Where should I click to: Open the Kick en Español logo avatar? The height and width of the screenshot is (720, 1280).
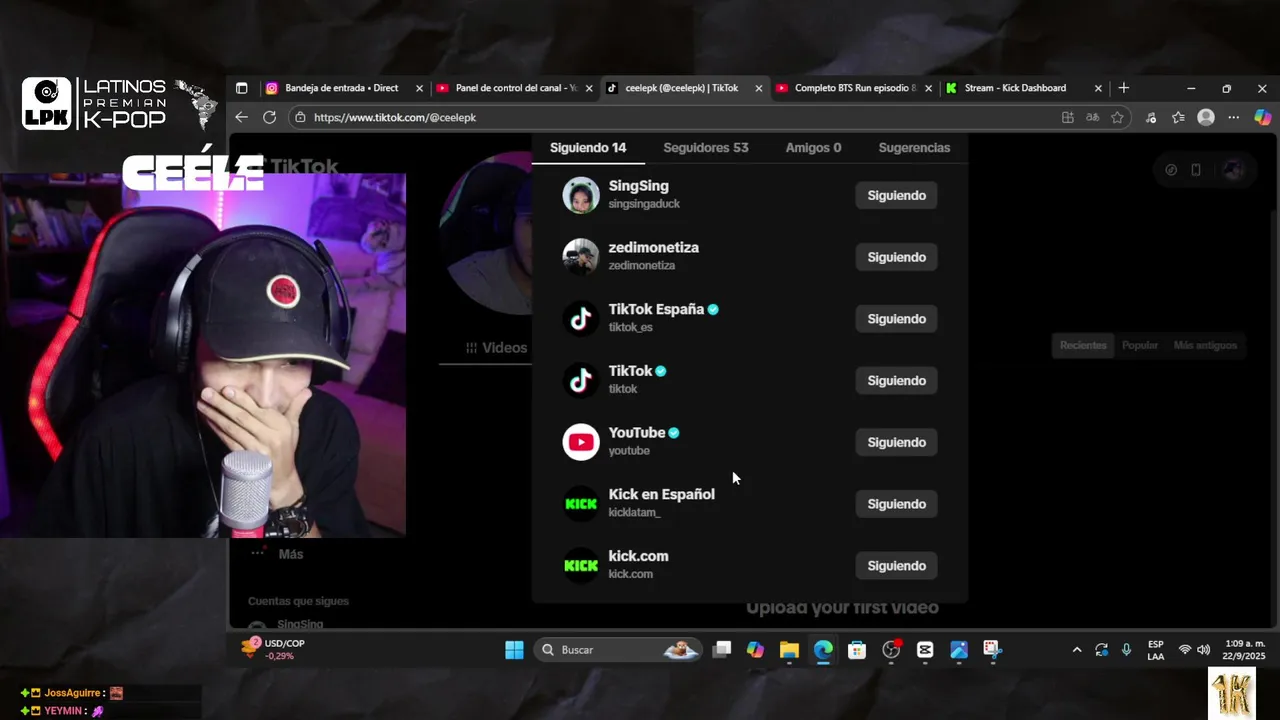click(581, 504)
